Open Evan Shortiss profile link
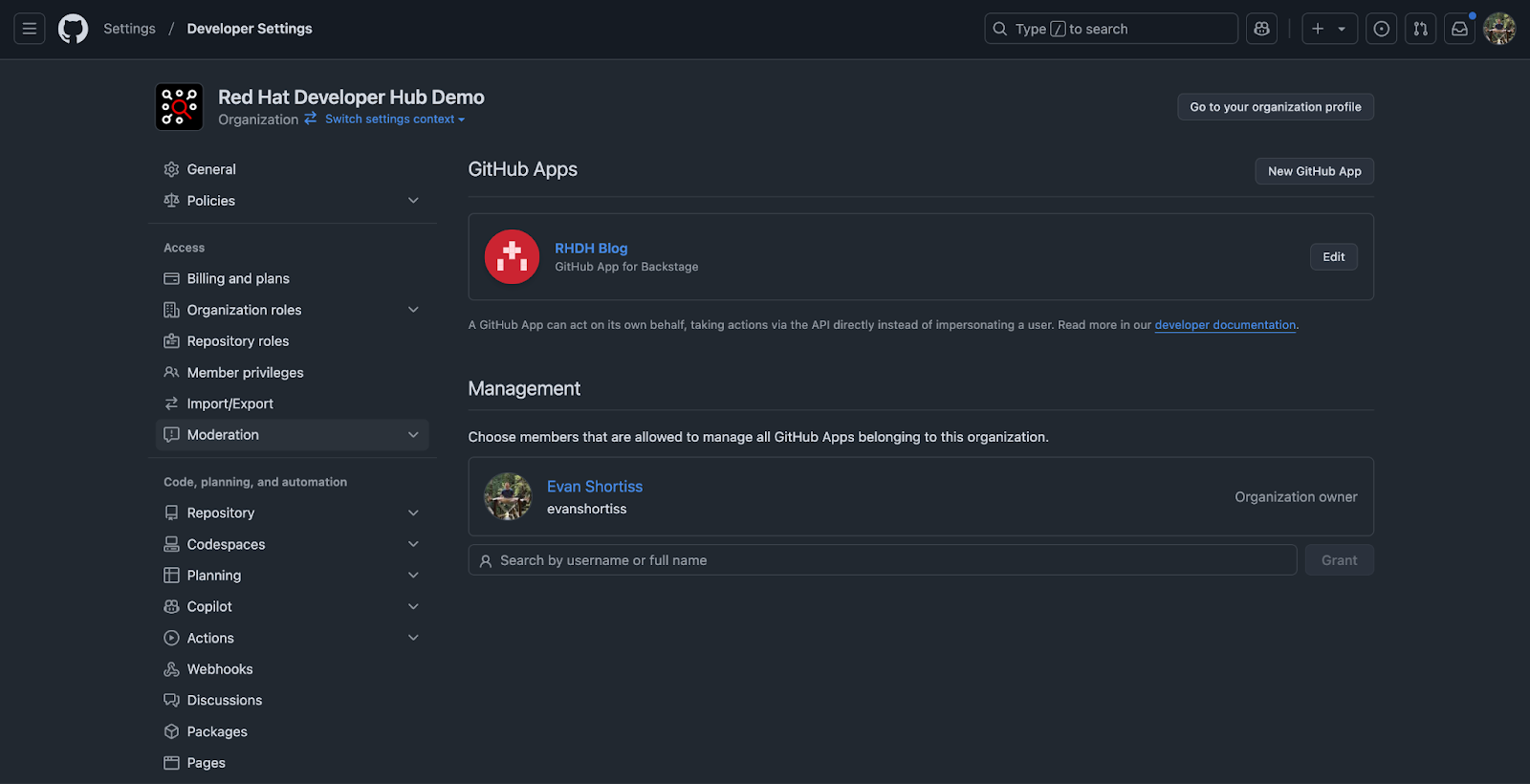The image size is (1530, 784). 595,487
